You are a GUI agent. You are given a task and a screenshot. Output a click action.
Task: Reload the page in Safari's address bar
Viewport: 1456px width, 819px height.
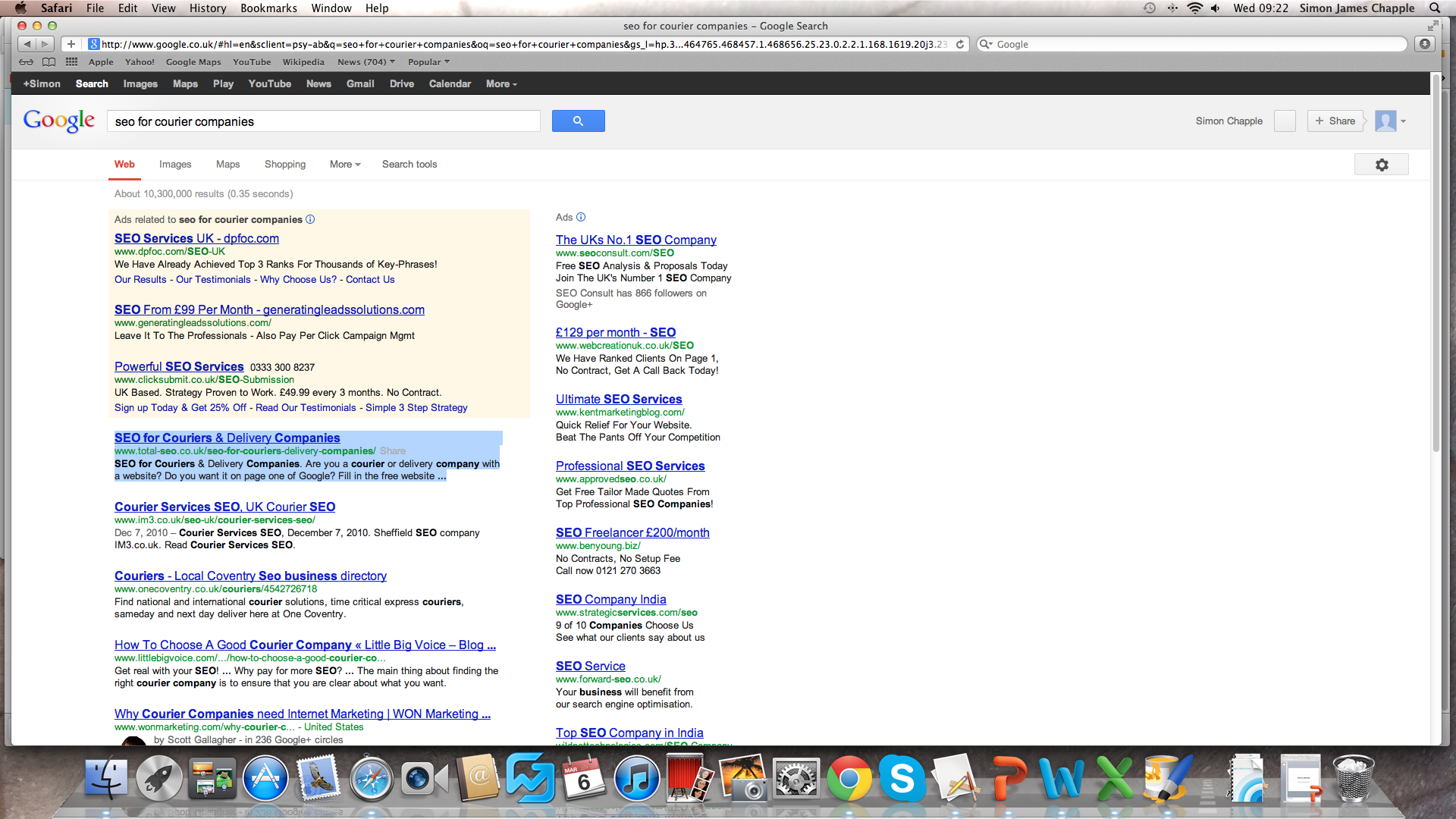960,44
